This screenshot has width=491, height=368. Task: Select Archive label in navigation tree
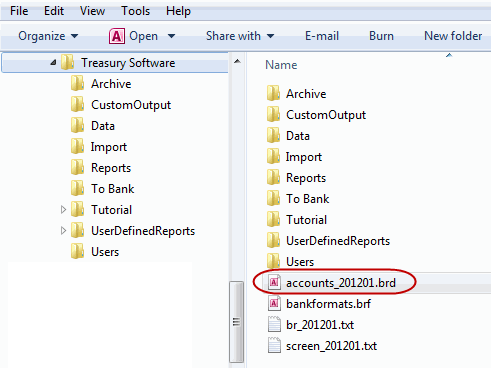pos(111,84)
